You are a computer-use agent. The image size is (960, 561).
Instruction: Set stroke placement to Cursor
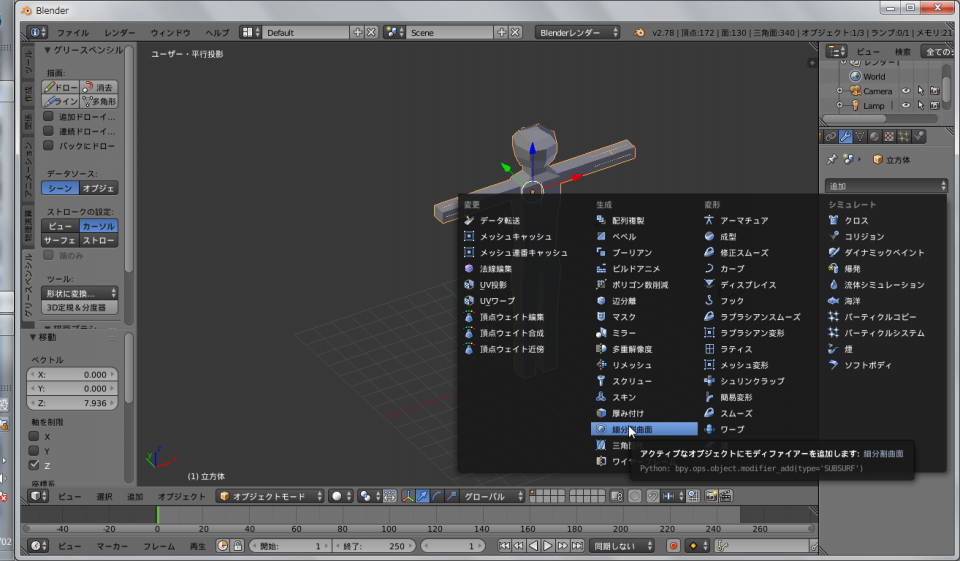tap(99, 226)
